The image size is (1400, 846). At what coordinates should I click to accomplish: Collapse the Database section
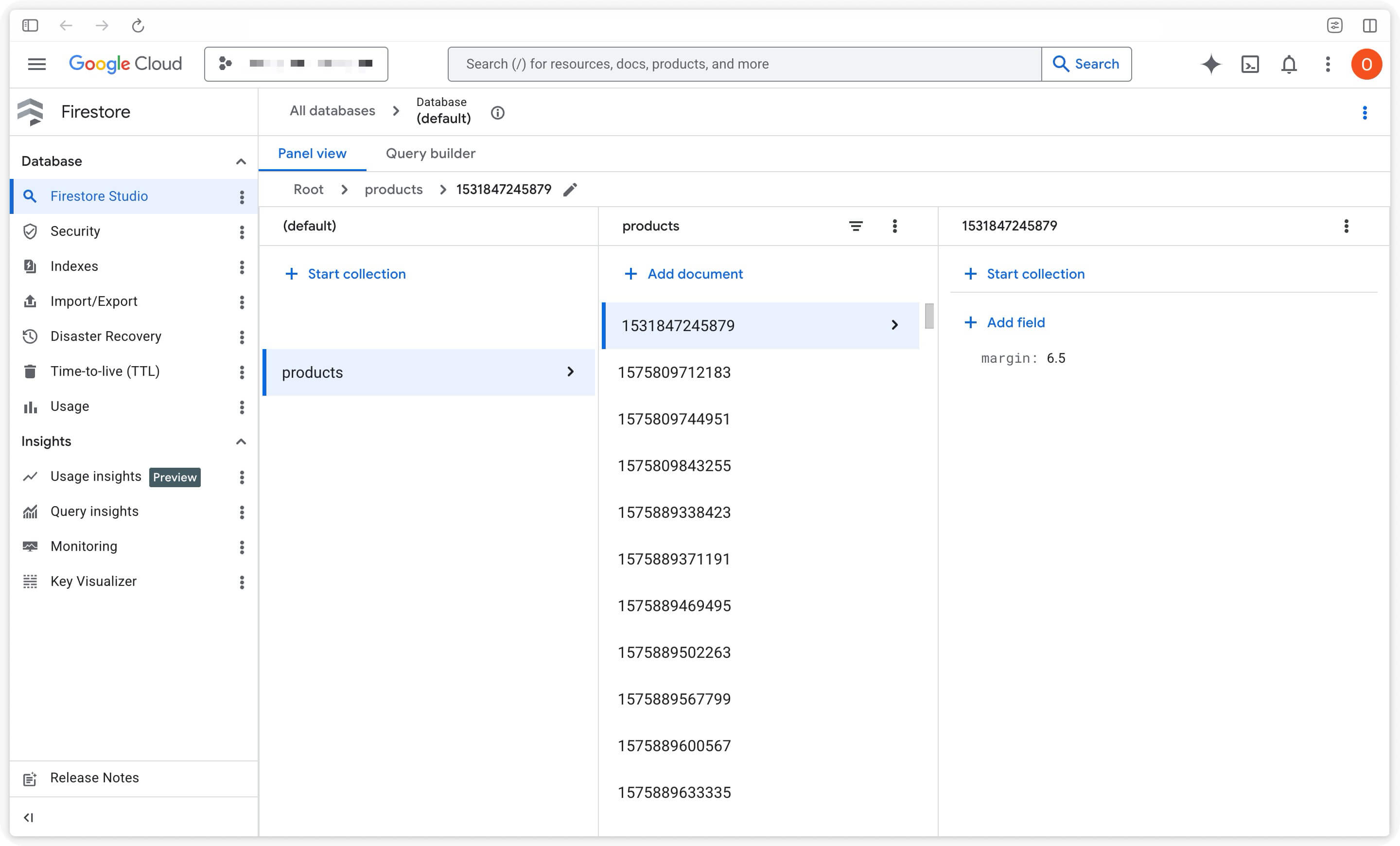241,162
